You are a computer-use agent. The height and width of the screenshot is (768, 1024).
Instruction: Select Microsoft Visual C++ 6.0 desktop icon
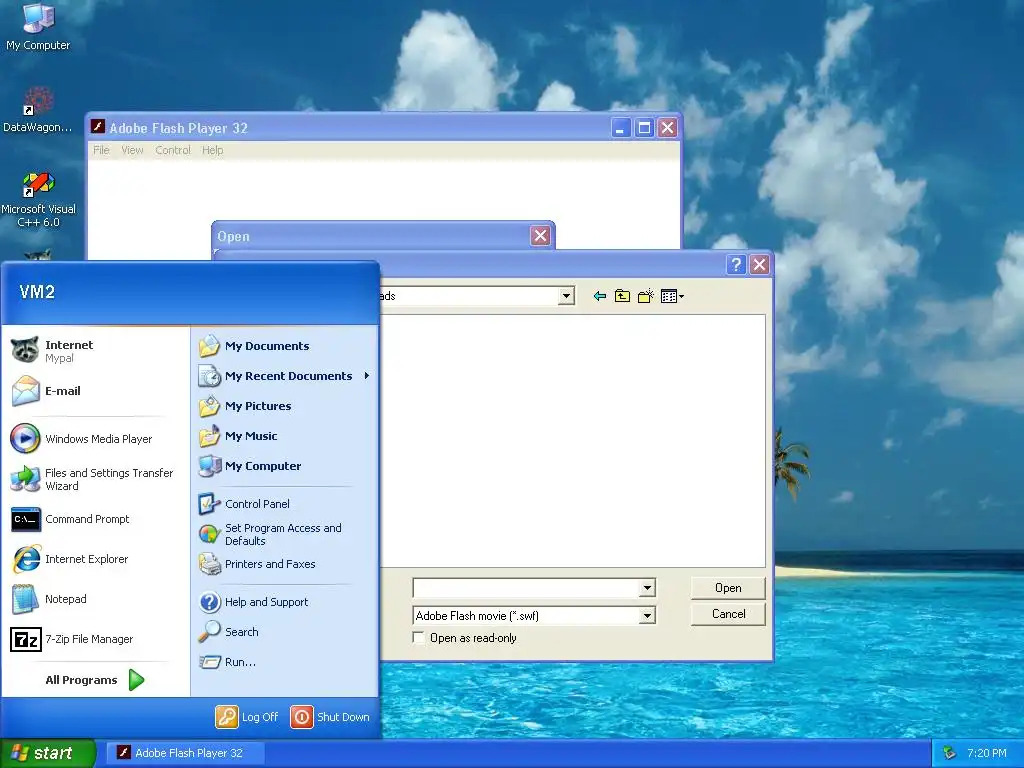coord(38,199)
